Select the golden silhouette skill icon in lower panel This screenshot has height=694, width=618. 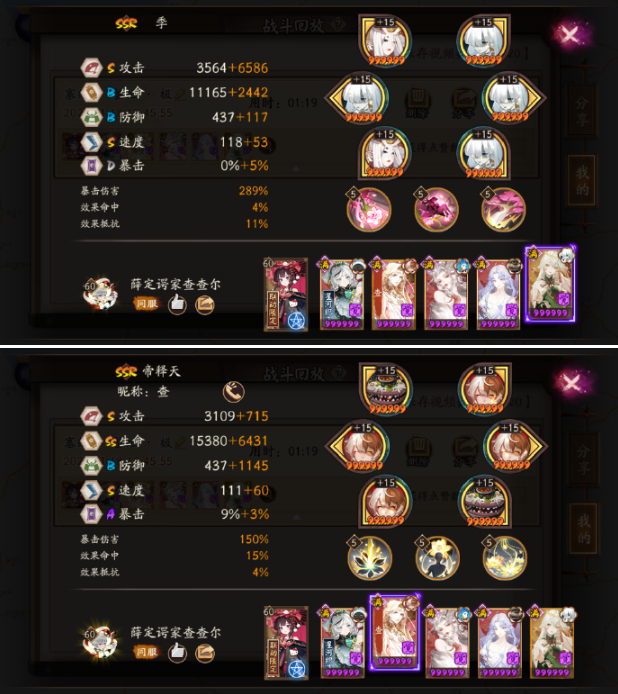437,558
